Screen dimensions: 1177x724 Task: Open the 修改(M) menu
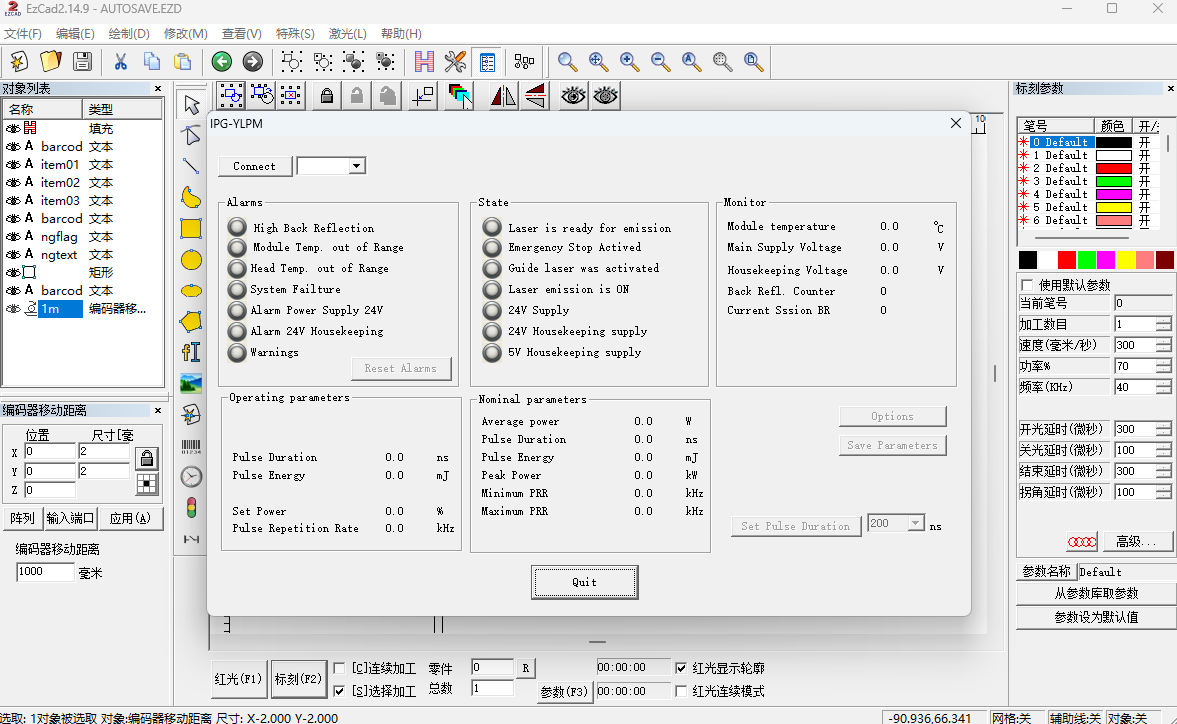pos(185,34)
